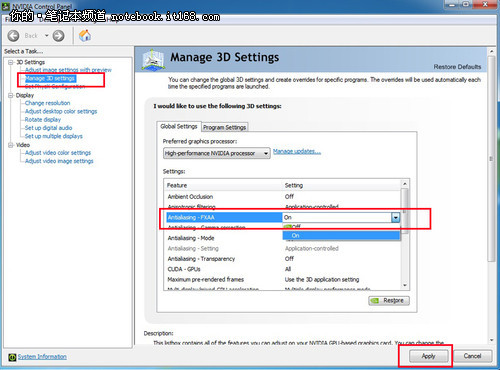Open Change resolution task
Image resolution: width=500 pixels, height=370 pixels.
47,103
